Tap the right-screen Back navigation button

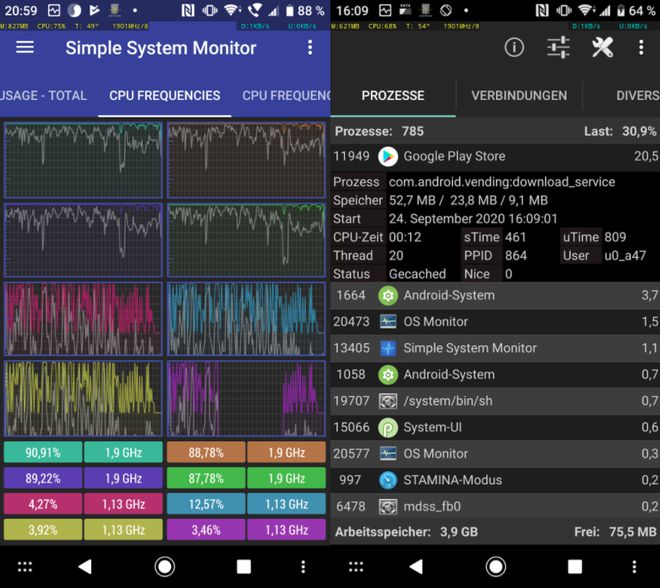pyautogui.click(x=416, y=567)
